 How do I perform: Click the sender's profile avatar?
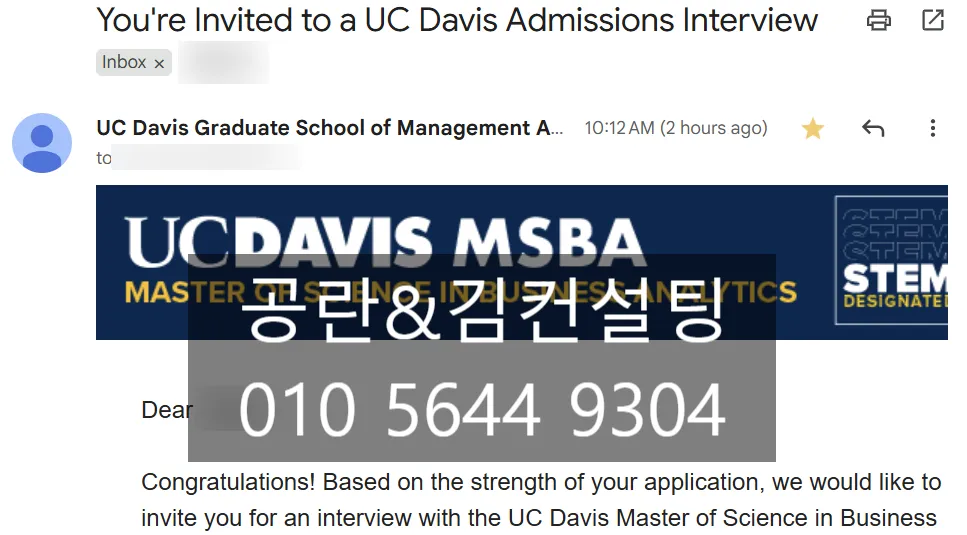tap(42, 143)
